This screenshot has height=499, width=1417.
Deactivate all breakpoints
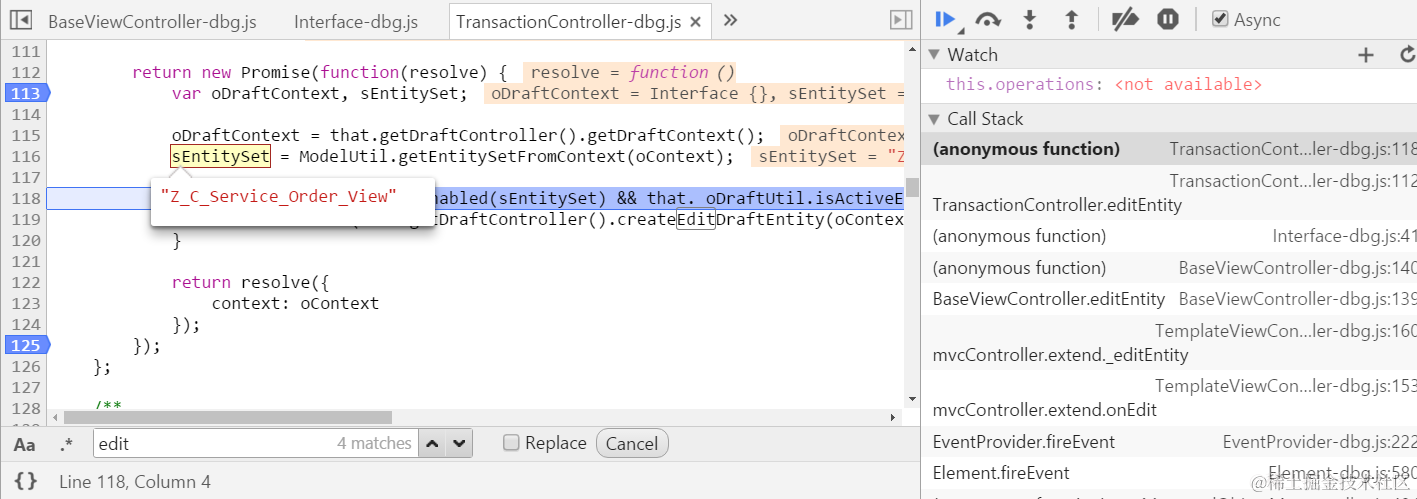(1126, 19)
